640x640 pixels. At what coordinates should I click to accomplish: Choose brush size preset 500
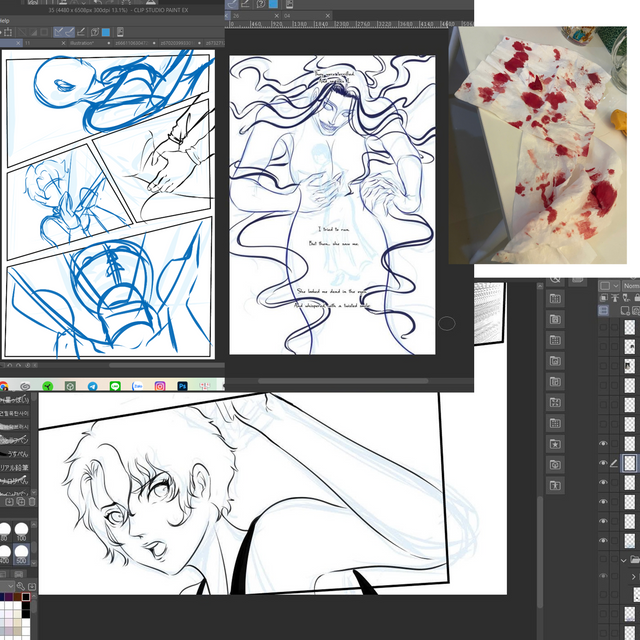(x=21, y=554)
